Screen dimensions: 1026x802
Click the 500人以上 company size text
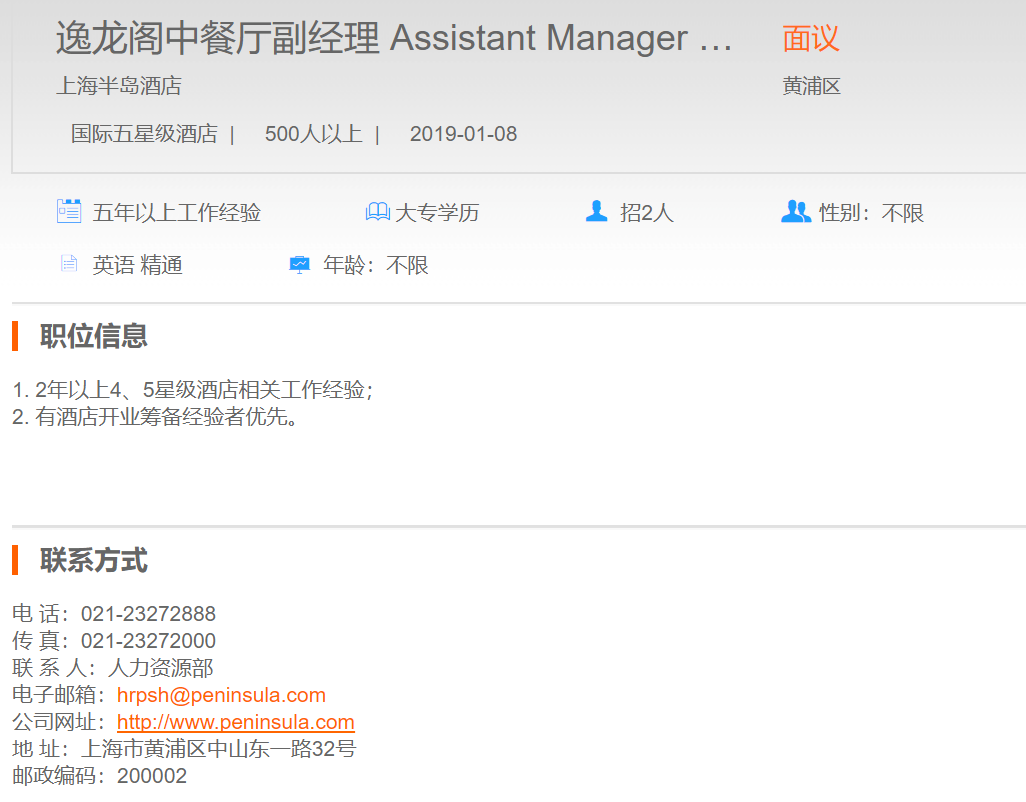click(313, 134)
